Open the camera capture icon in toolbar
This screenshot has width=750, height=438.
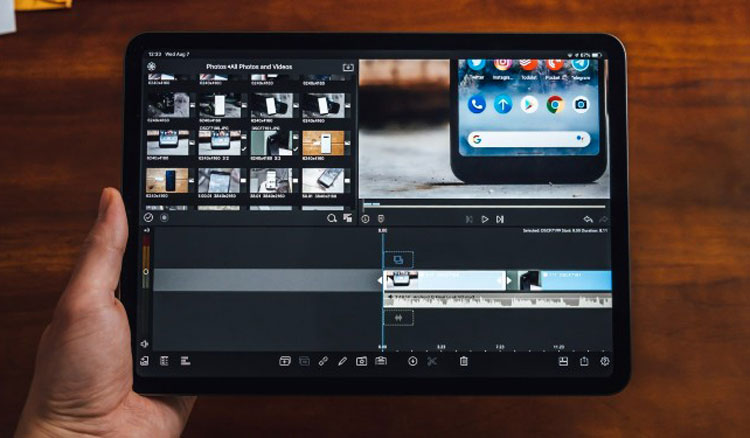[x=362, y=361]
